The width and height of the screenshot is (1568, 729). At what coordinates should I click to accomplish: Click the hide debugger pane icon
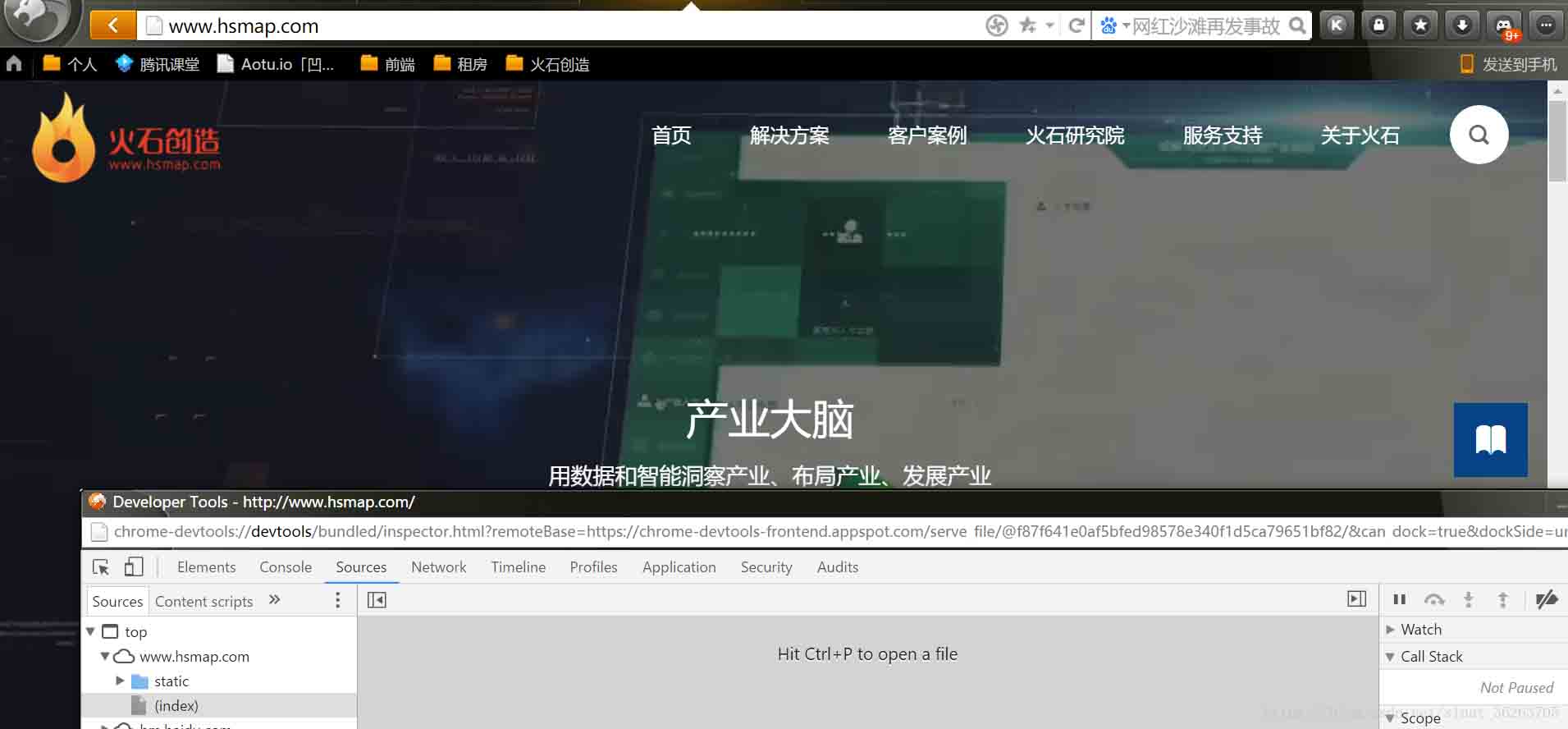[x=1357, y=599]
